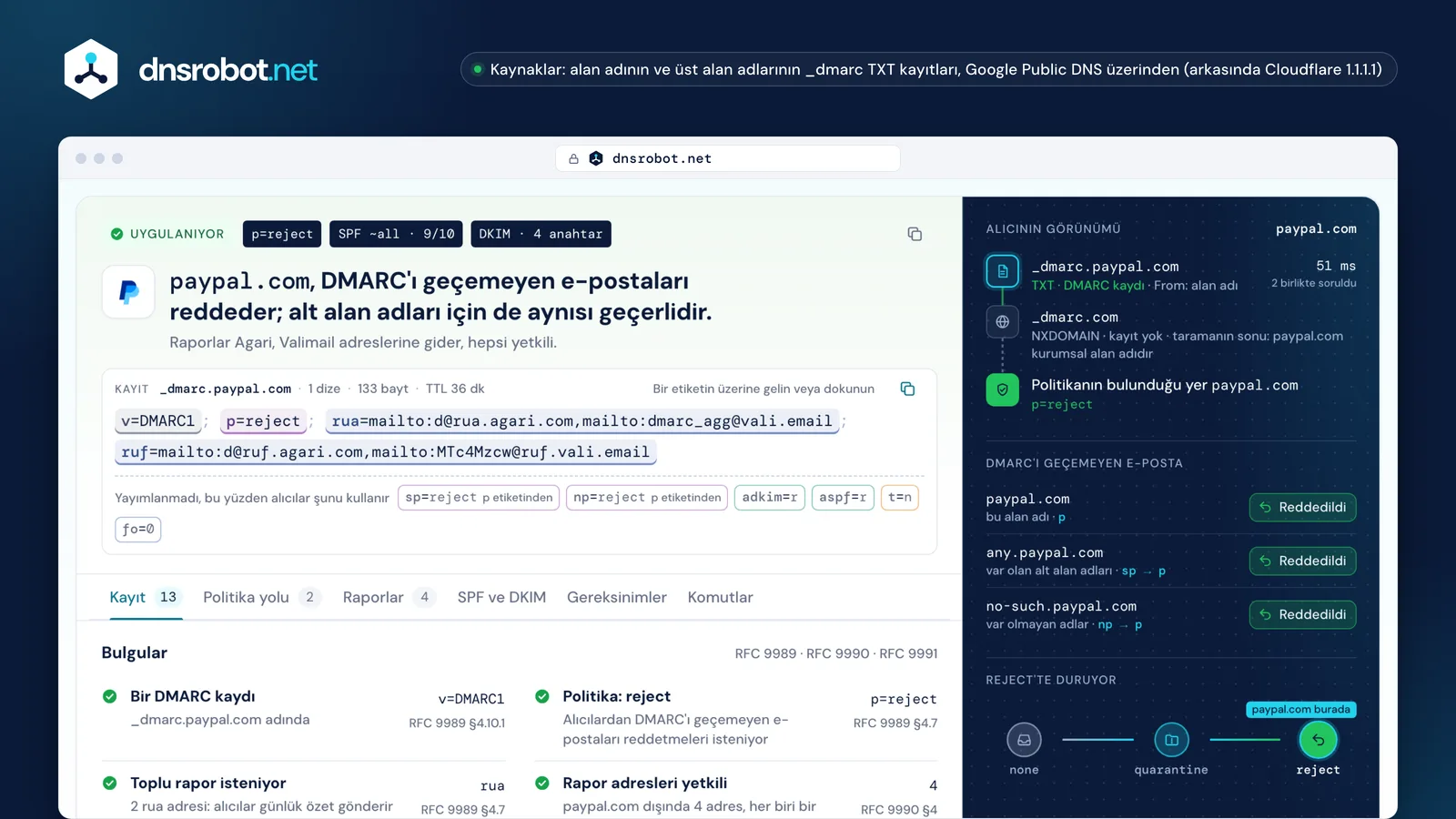Click the UYGULANIYOR status check icon
1456x819 pixels.
click(x=116, y=234)
